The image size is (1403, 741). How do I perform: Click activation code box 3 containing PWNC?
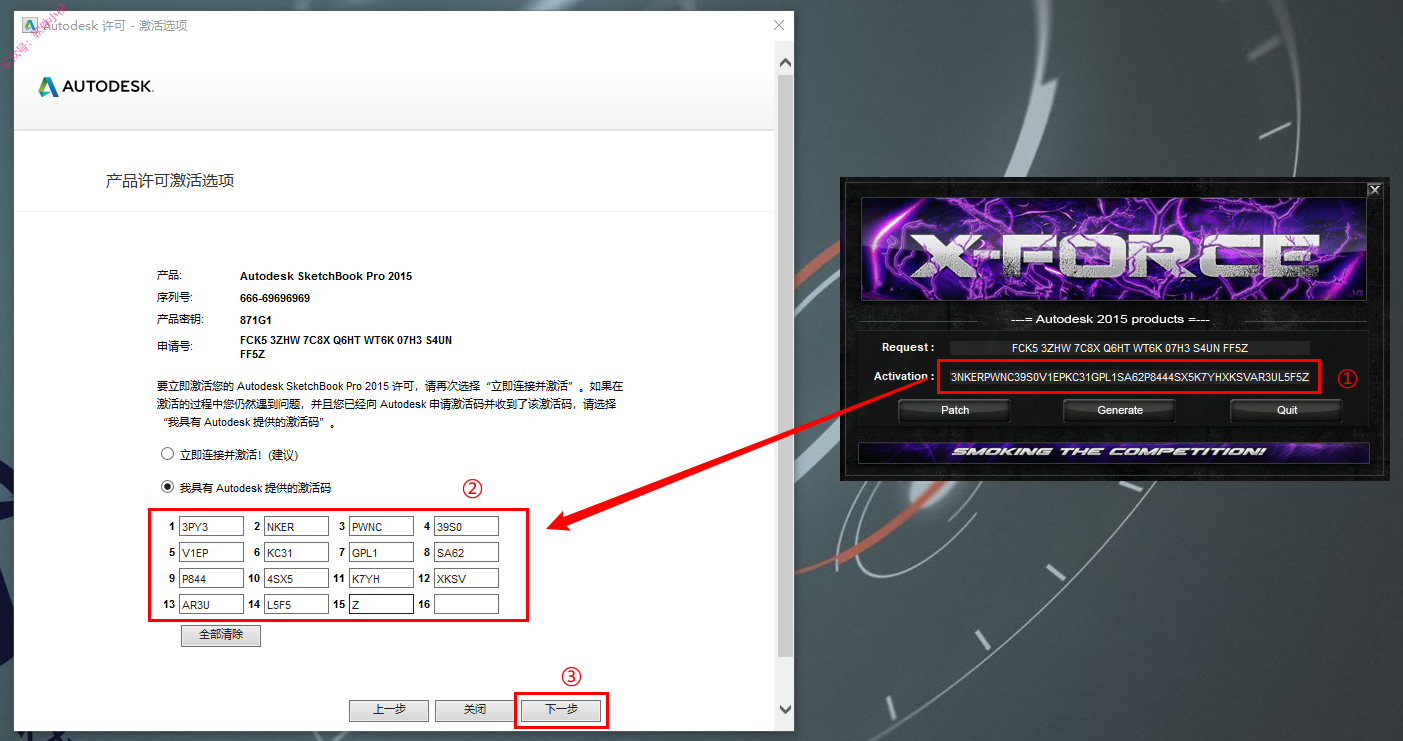pos(381,526)
